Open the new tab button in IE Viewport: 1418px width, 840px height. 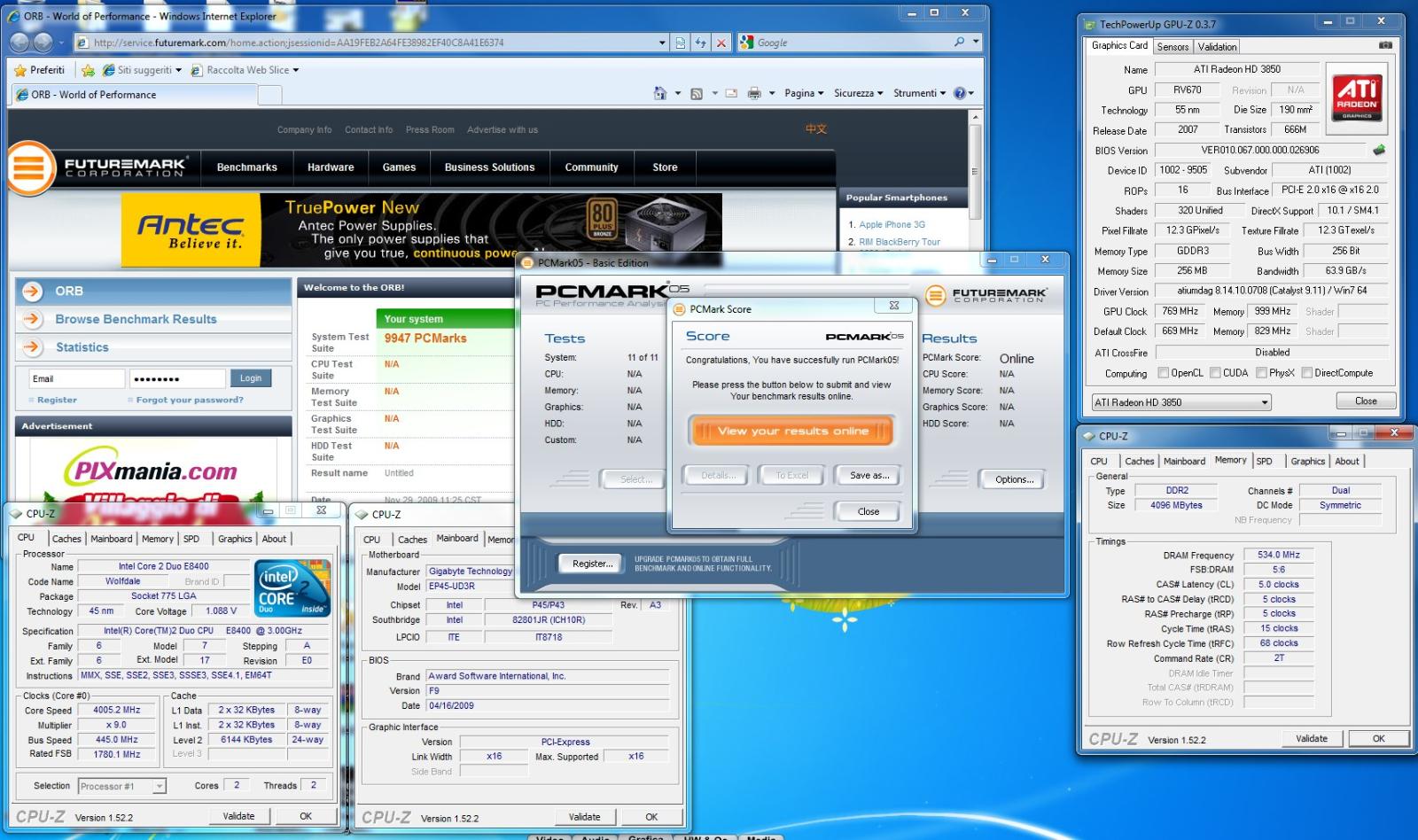[269, 95]
